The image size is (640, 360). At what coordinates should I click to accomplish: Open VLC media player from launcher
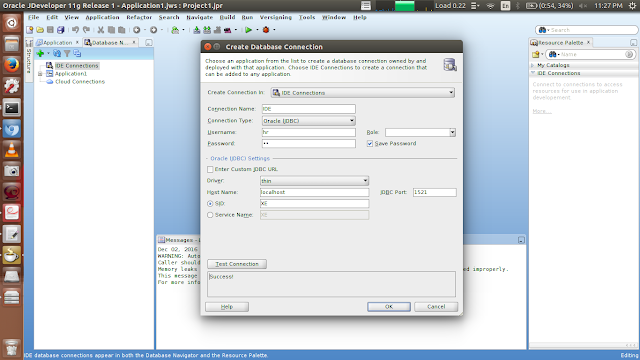(11, 150)
